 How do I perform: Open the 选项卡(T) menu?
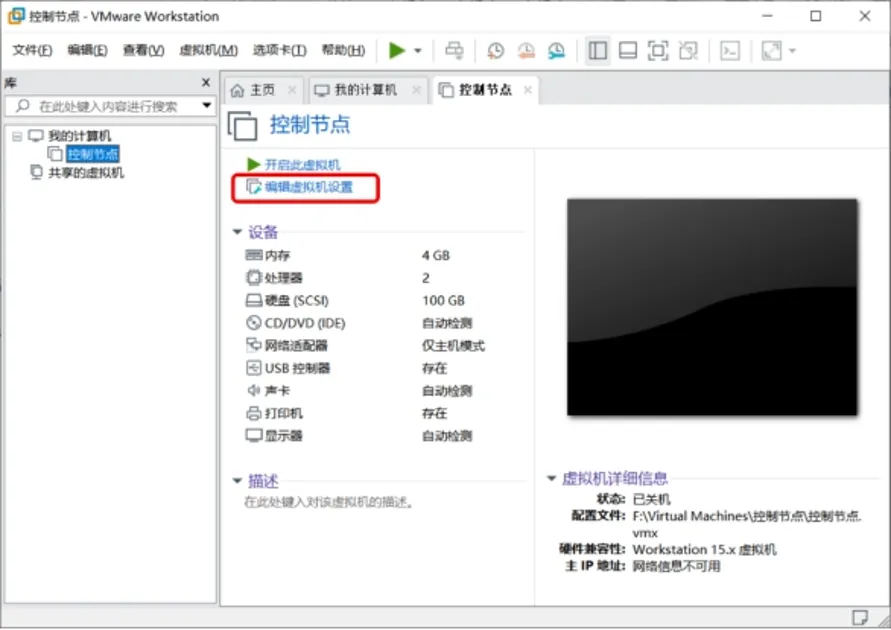(280, 51)
